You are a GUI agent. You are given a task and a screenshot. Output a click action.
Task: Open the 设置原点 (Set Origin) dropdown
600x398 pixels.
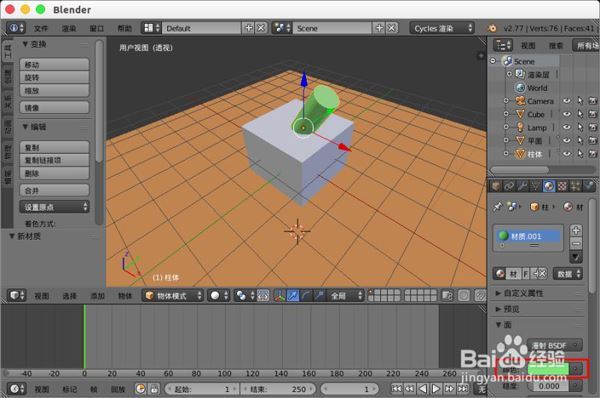54,207
